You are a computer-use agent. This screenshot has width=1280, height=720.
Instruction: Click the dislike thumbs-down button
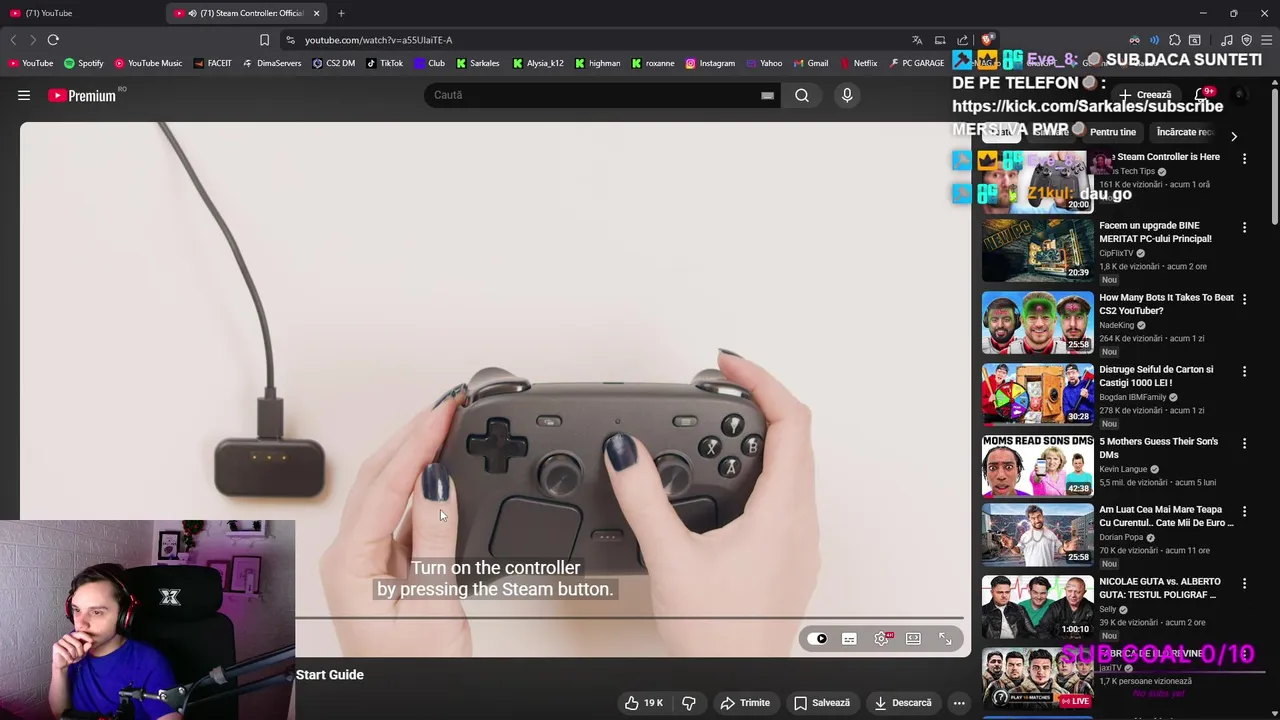click(689, 703)
